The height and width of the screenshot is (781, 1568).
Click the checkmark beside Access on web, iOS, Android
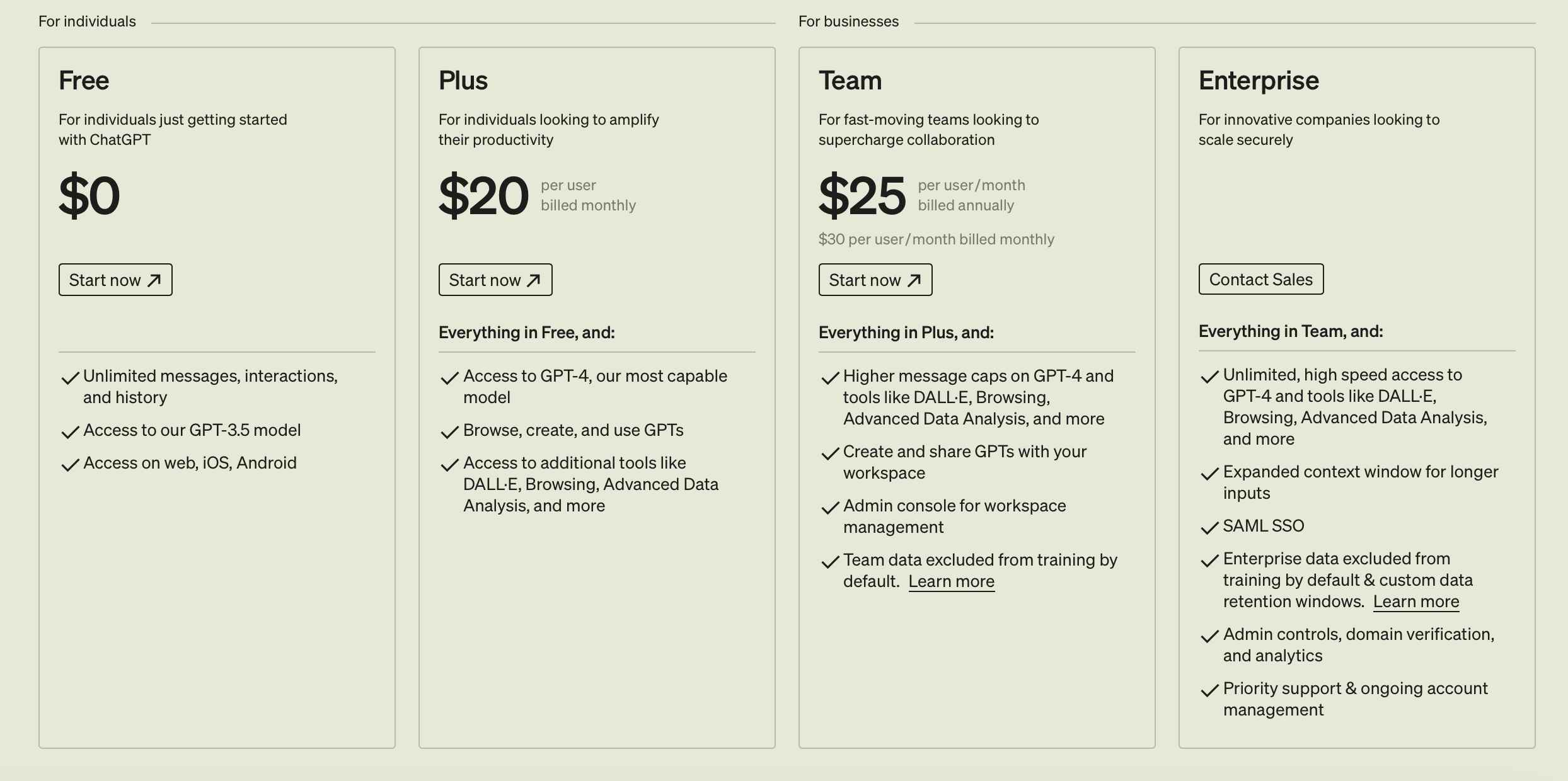[x=70, y=465]
